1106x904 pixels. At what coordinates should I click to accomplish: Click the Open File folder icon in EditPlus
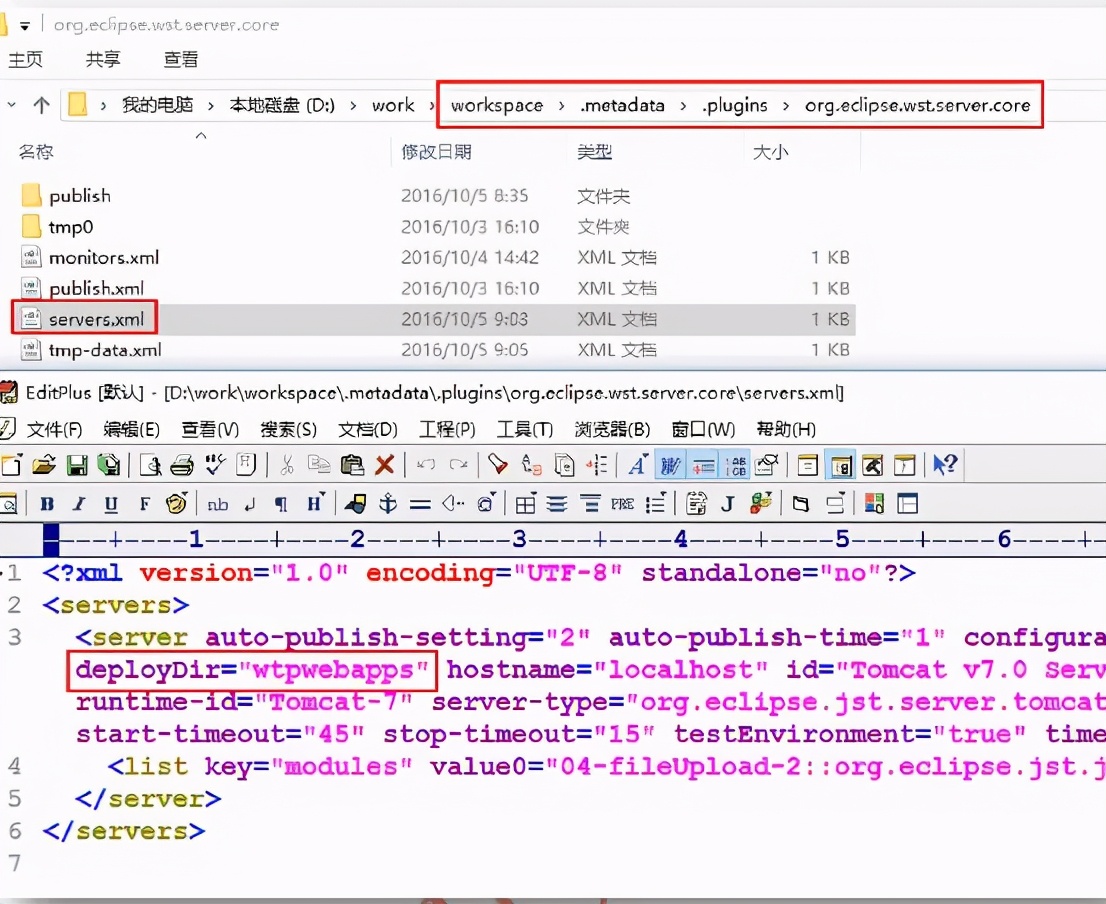(45, 465)
